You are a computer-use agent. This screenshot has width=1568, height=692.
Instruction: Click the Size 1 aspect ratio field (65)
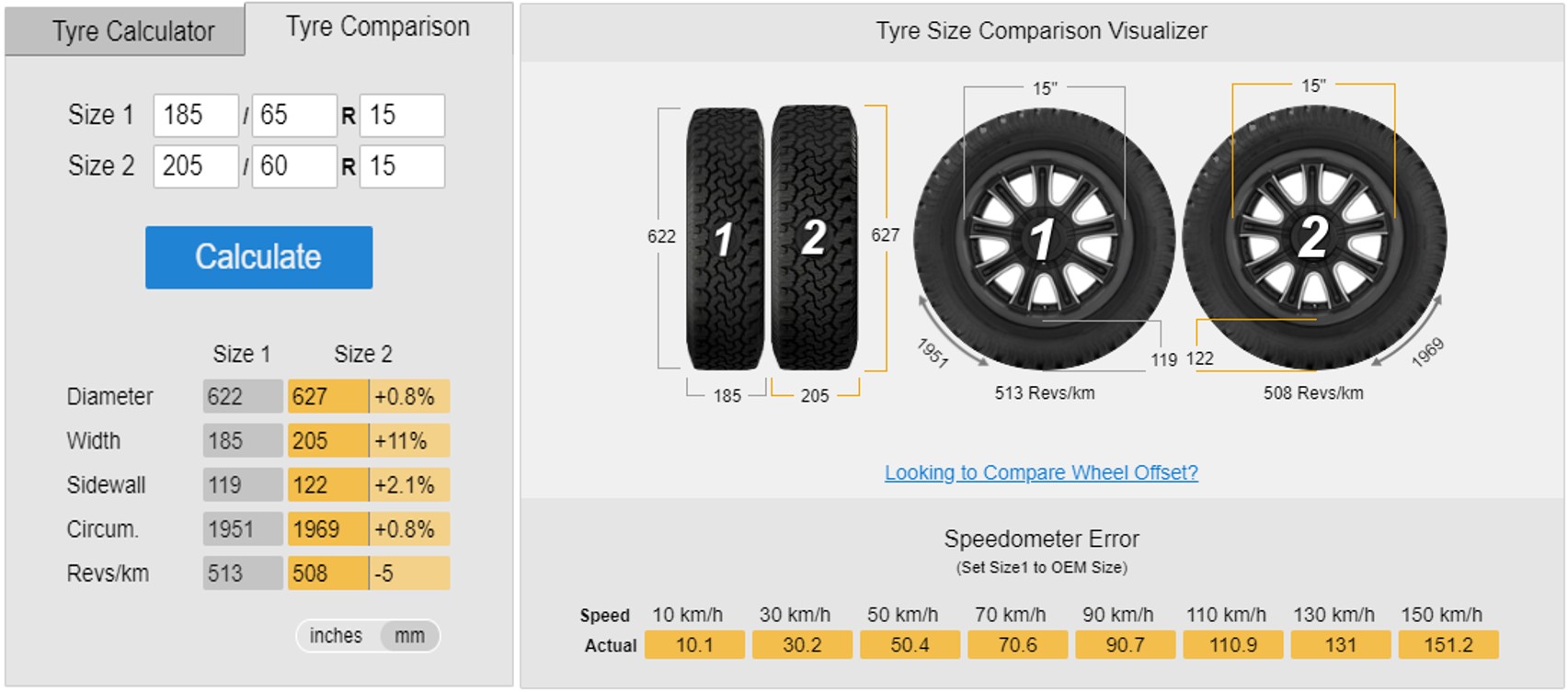click(293, 116)
